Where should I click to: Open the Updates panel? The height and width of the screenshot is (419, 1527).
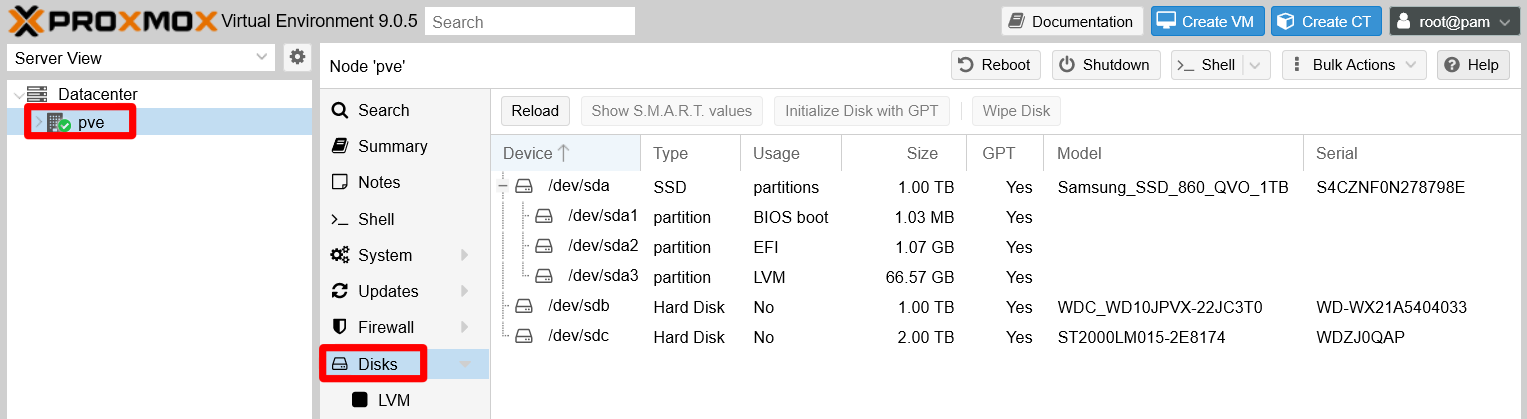(x=404, y=291)
